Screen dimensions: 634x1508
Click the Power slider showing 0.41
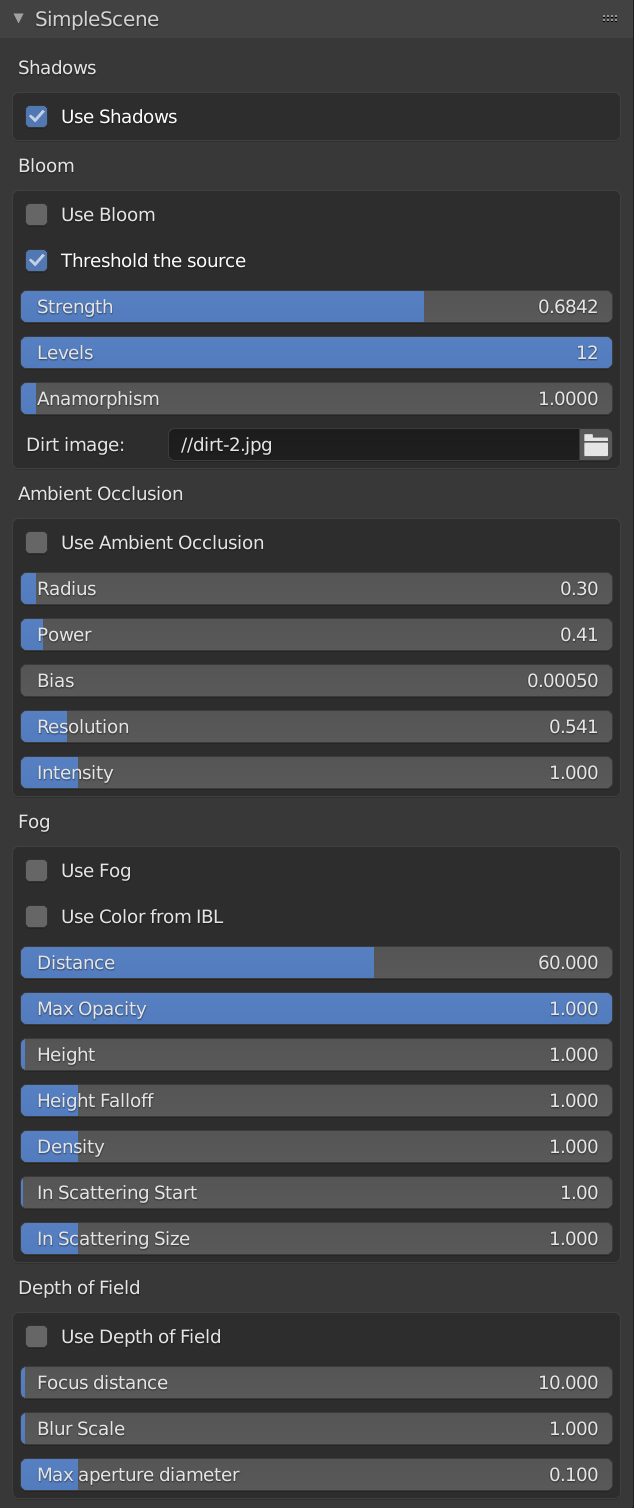[x=316, y=634]
